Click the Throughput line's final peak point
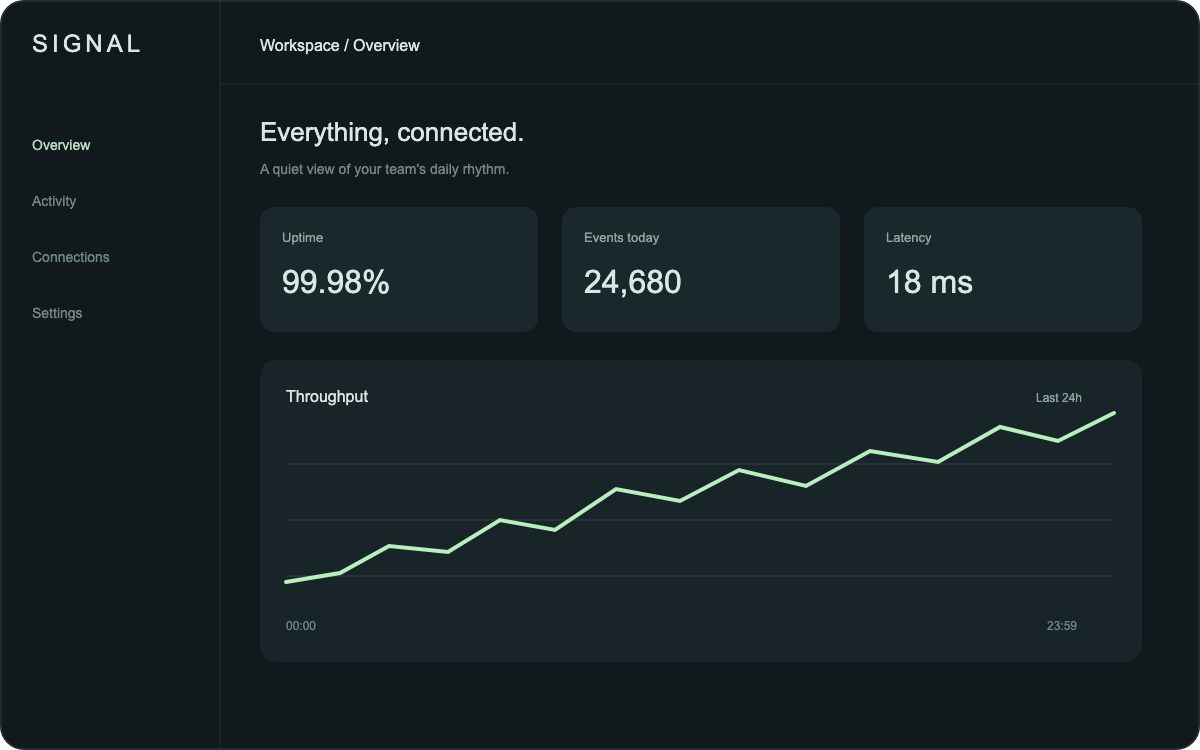This screenshot has height=750, width=1200. pyautogui.click(x=1114, y=412)
